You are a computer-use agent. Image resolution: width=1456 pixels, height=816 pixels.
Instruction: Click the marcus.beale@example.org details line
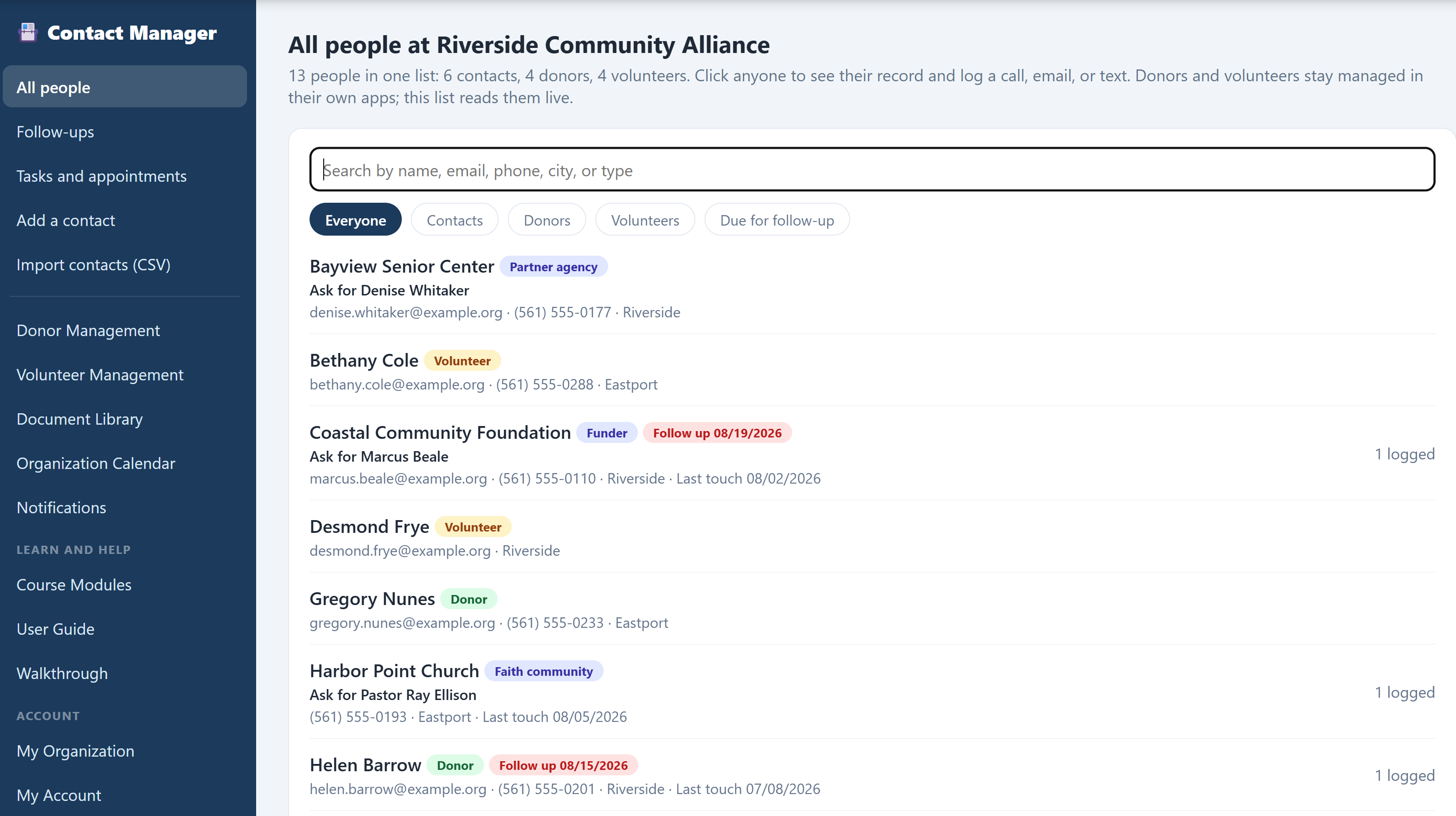click(x=565, y=479)
